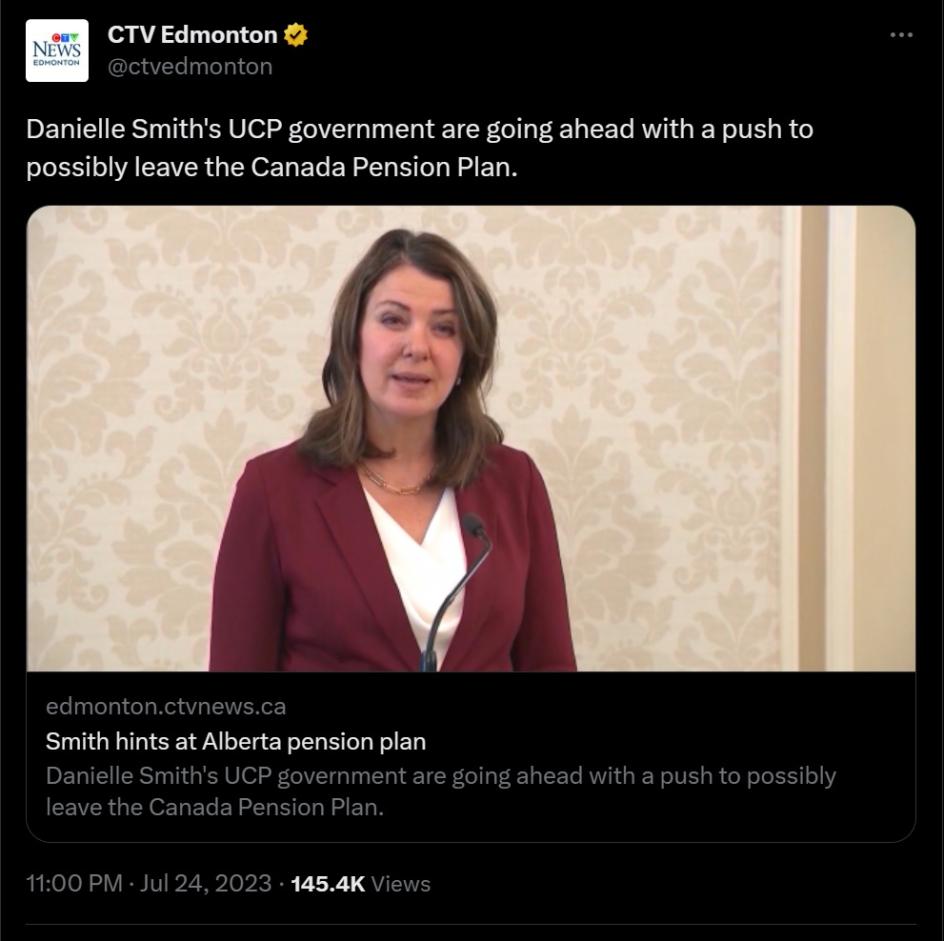Click the grey card description below the headline
This screenshot has width=944, height=941.
pos(440,790)
